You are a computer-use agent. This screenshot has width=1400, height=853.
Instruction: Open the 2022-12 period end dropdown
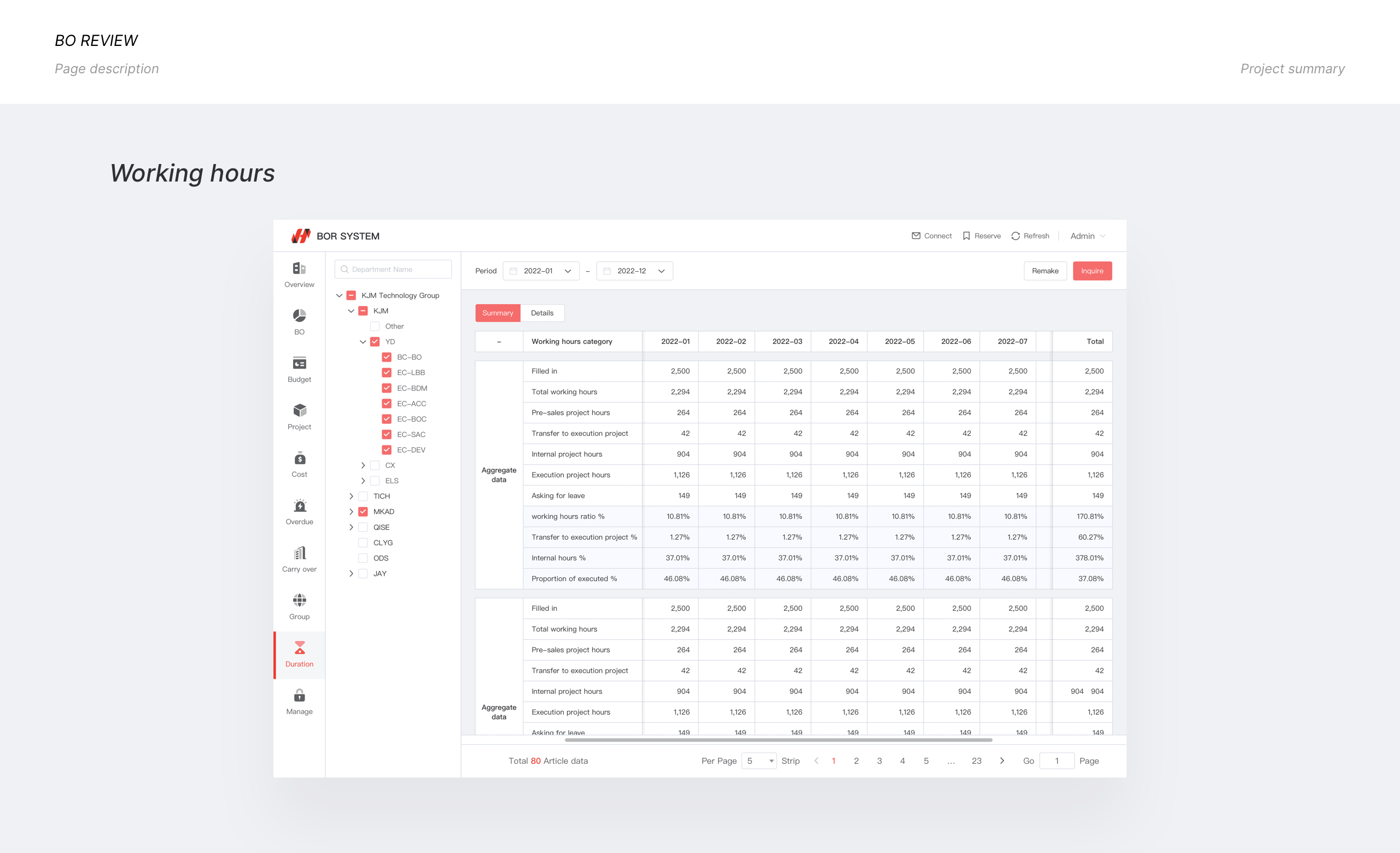(x=635, y=271)
